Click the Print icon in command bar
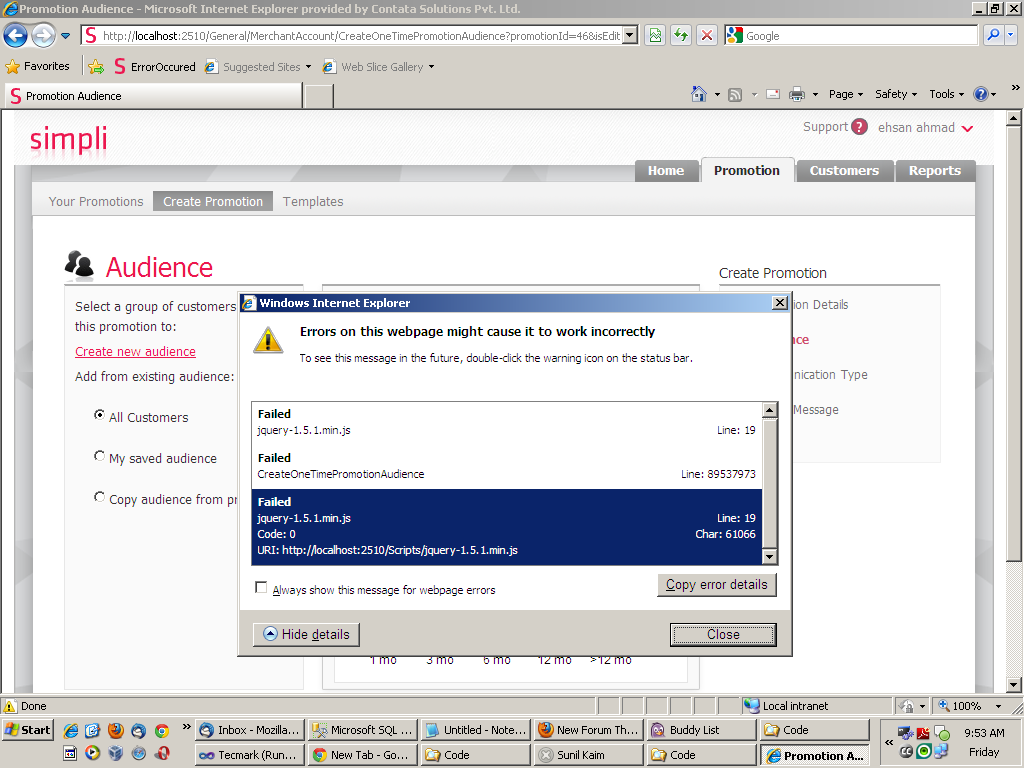1024x768 pixels. pyautogui.click(x=797, y=94)
